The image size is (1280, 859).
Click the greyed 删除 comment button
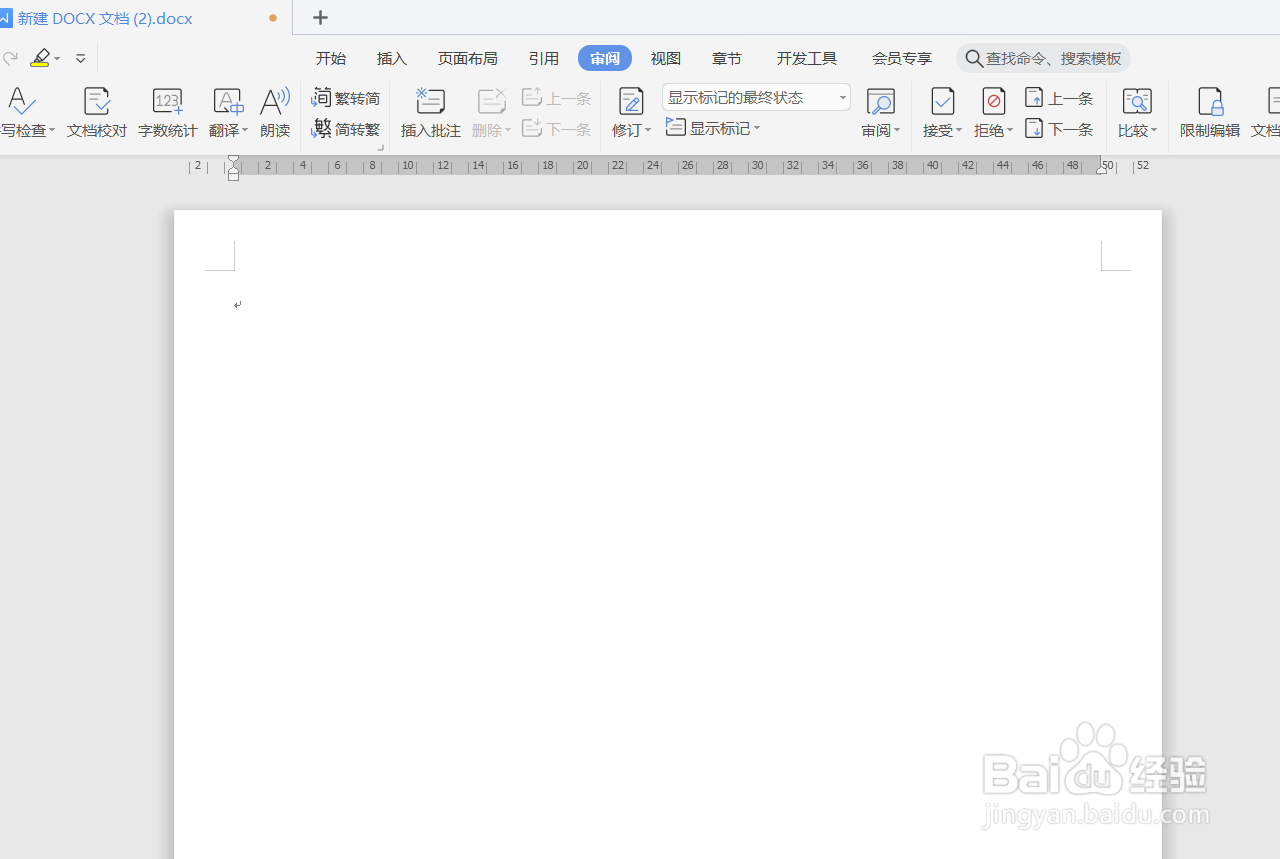coord(491,114)
